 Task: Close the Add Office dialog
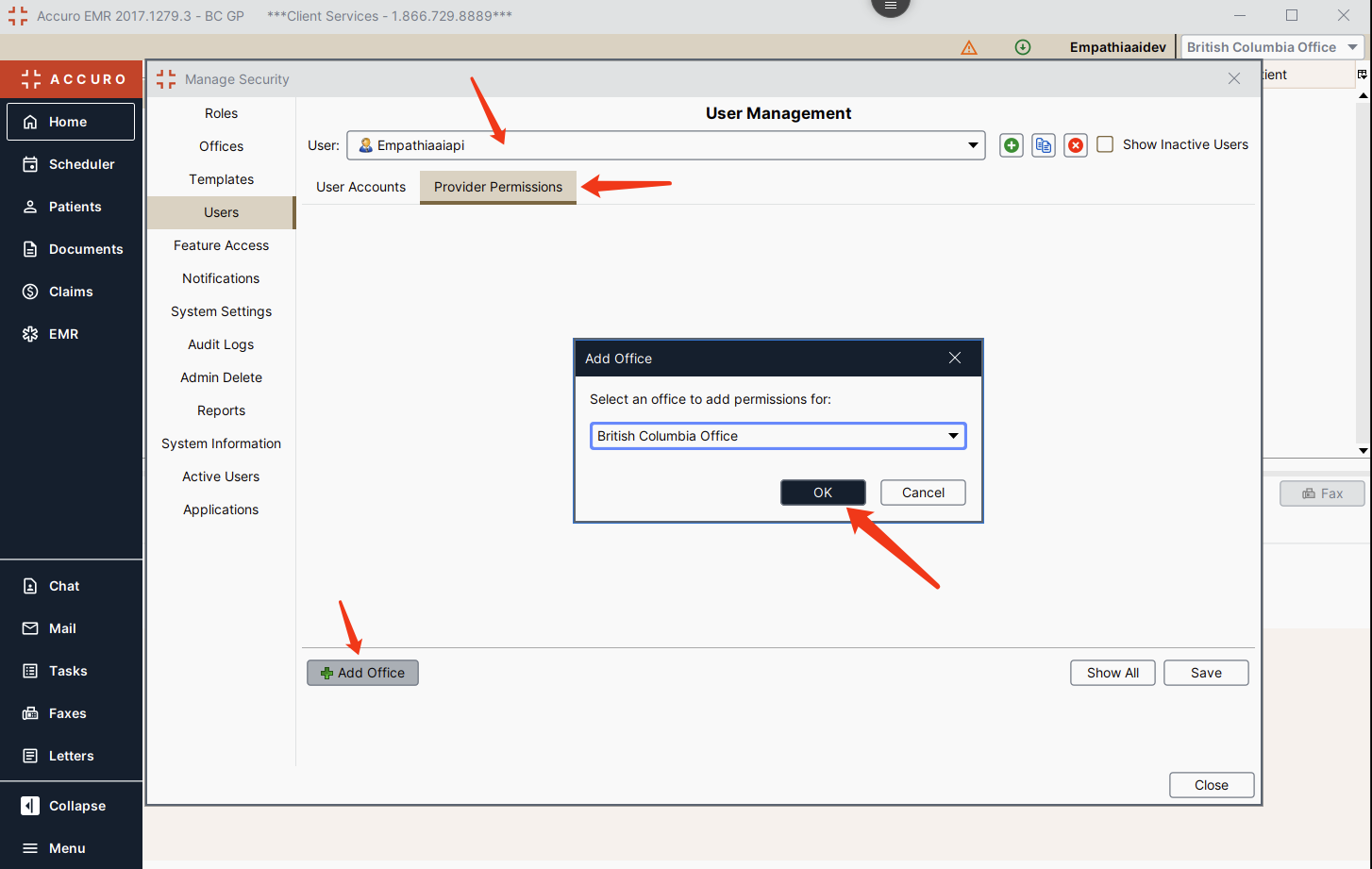coord(955,358)
